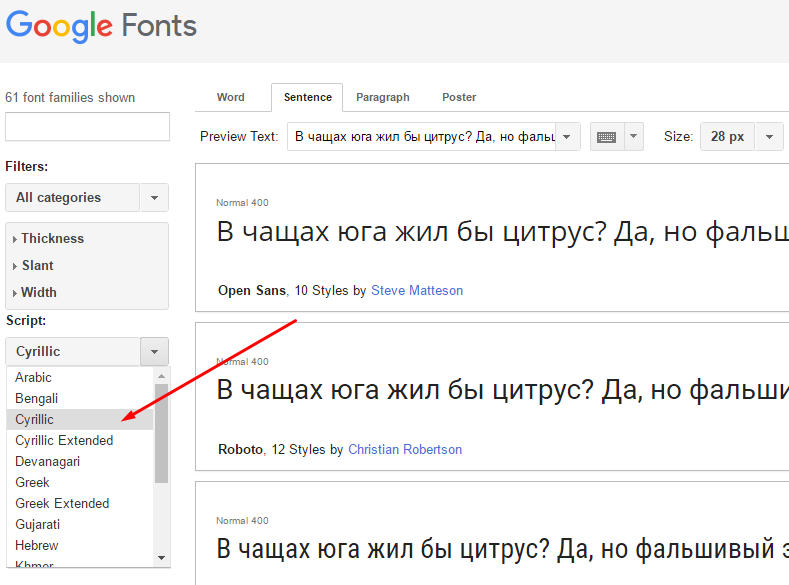Expand the Slant filter

coord(37,266)
